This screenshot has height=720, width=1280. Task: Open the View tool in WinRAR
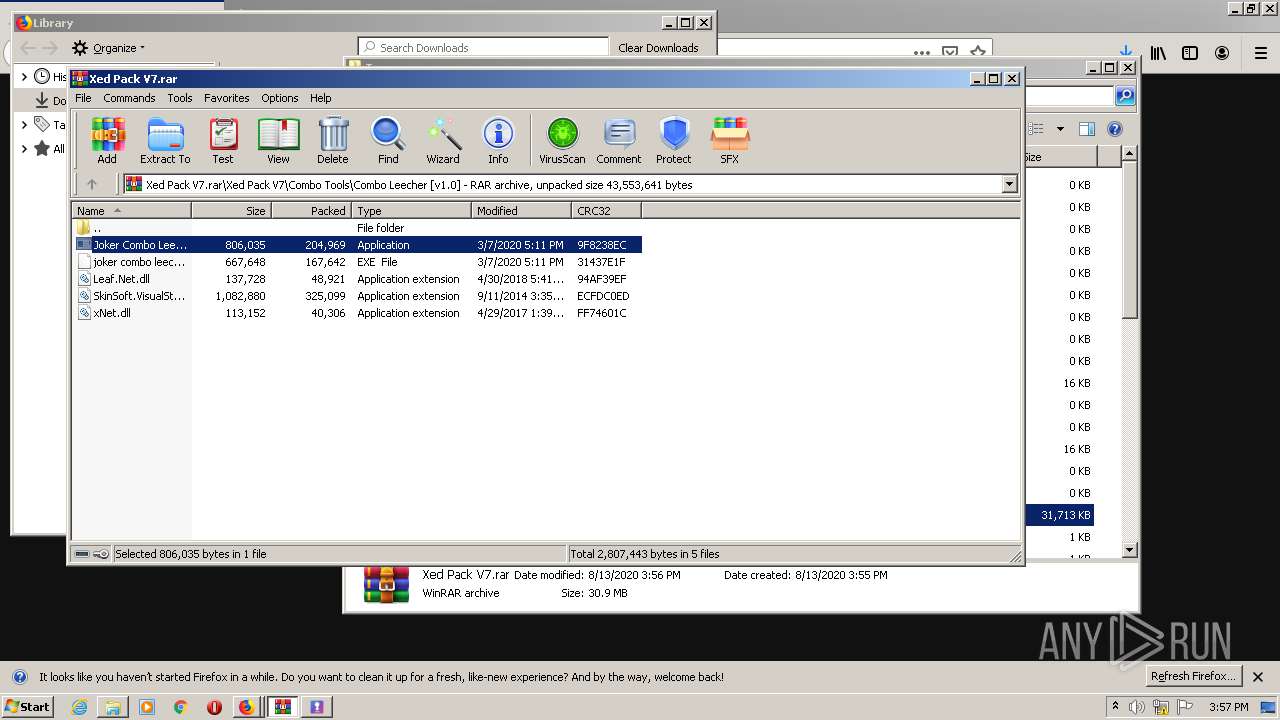tap(278, 141)
